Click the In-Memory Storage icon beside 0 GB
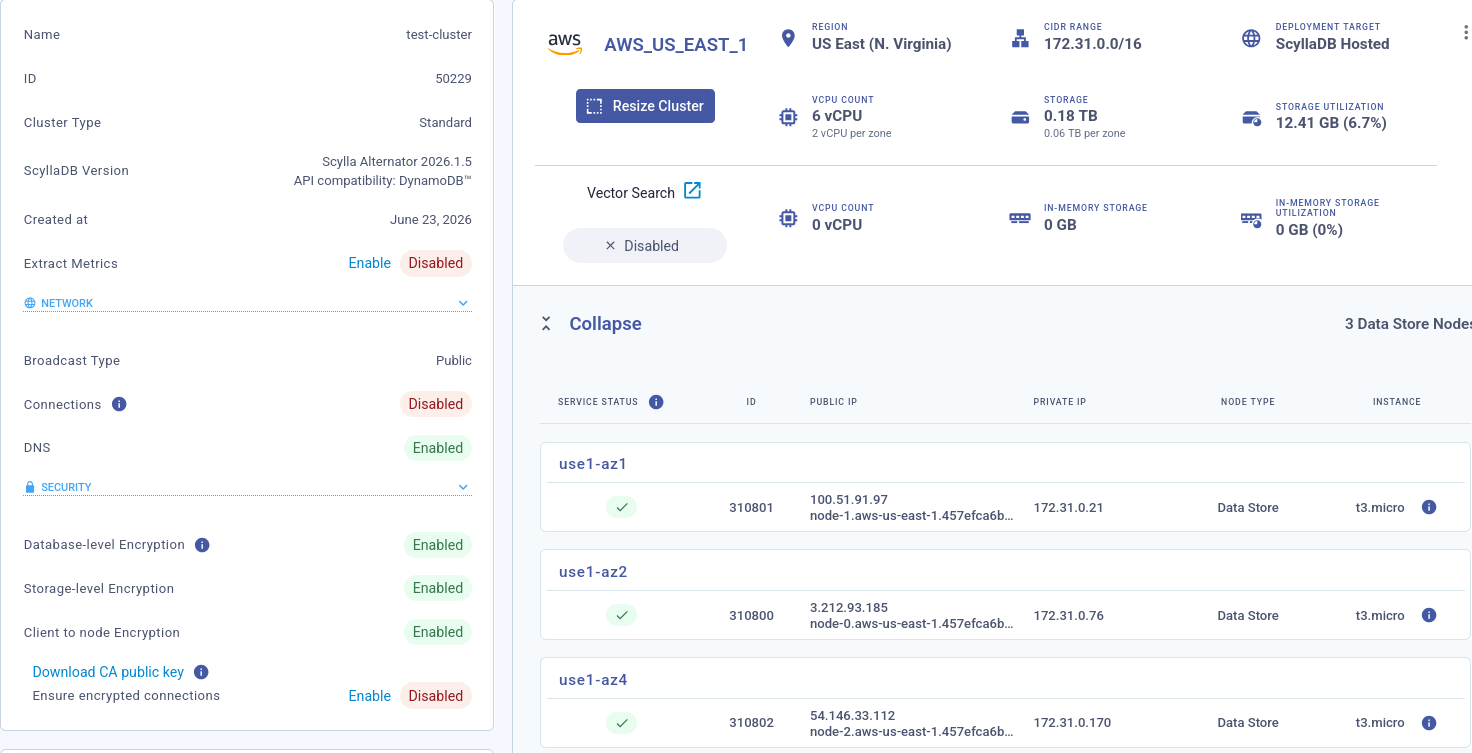1472x753 pixels. coord(1020,218)
